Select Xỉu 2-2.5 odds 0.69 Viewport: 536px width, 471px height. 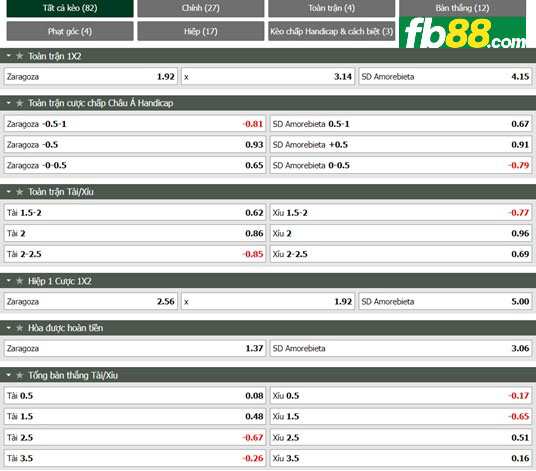(x=401, y=254)
